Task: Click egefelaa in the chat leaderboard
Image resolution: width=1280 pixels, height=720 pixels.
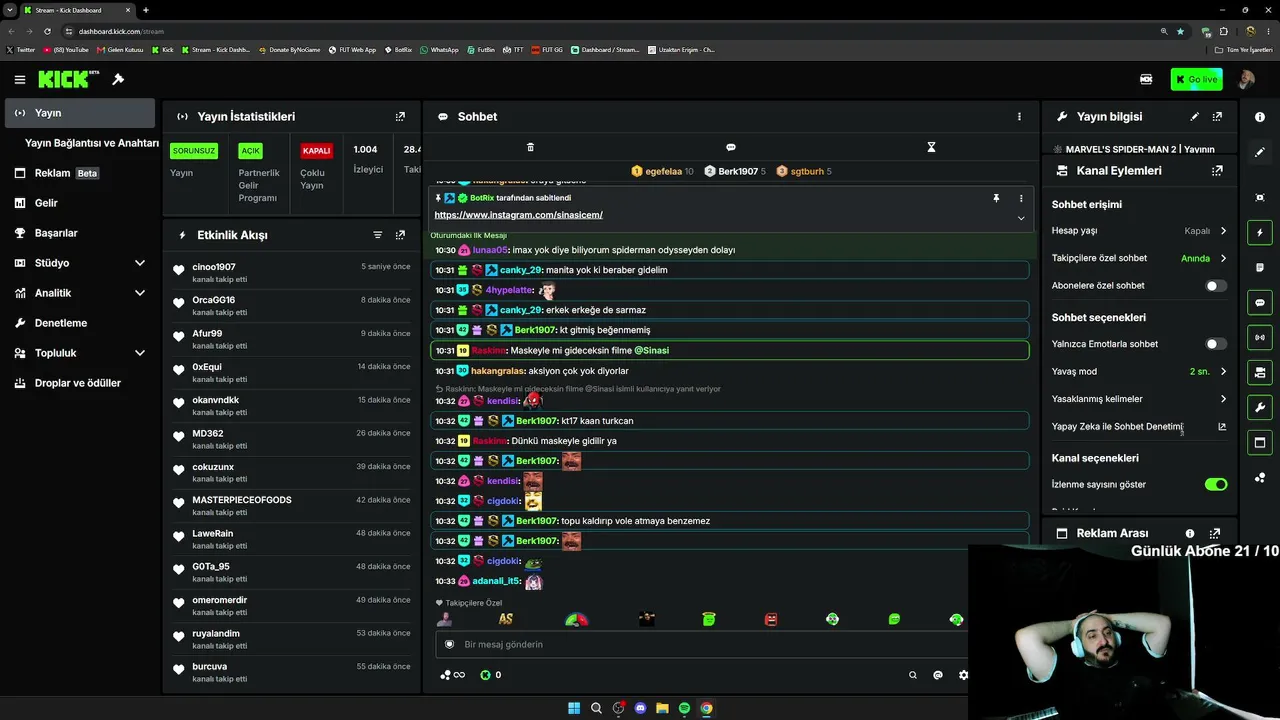Action: coord(663,172)
